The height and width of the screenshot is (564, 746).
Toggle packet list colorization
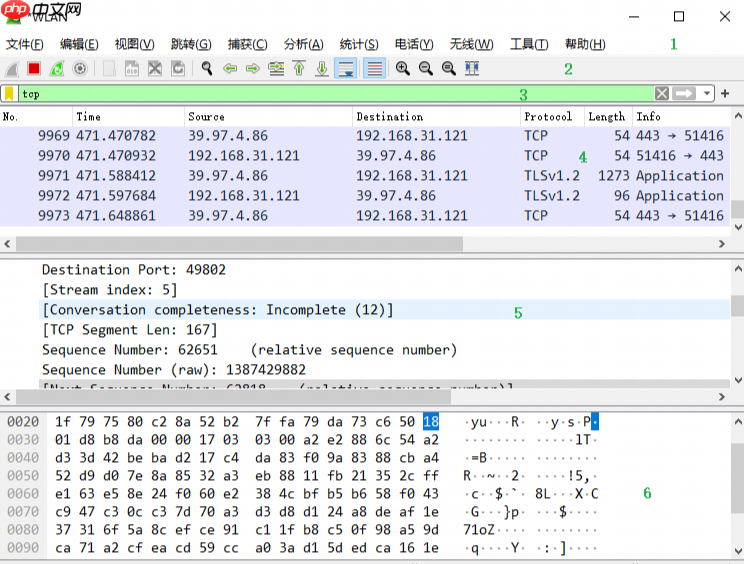click(374, 69)
